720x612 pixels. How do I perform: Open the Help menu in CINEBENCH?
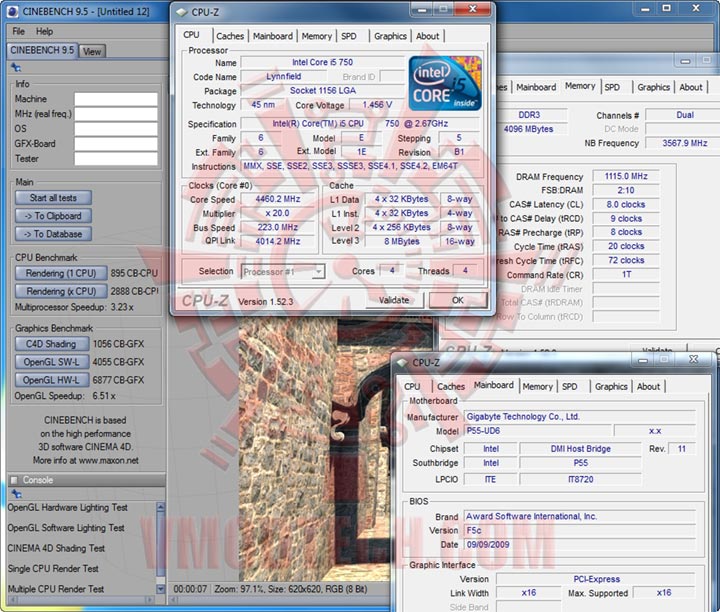(45, 31)
